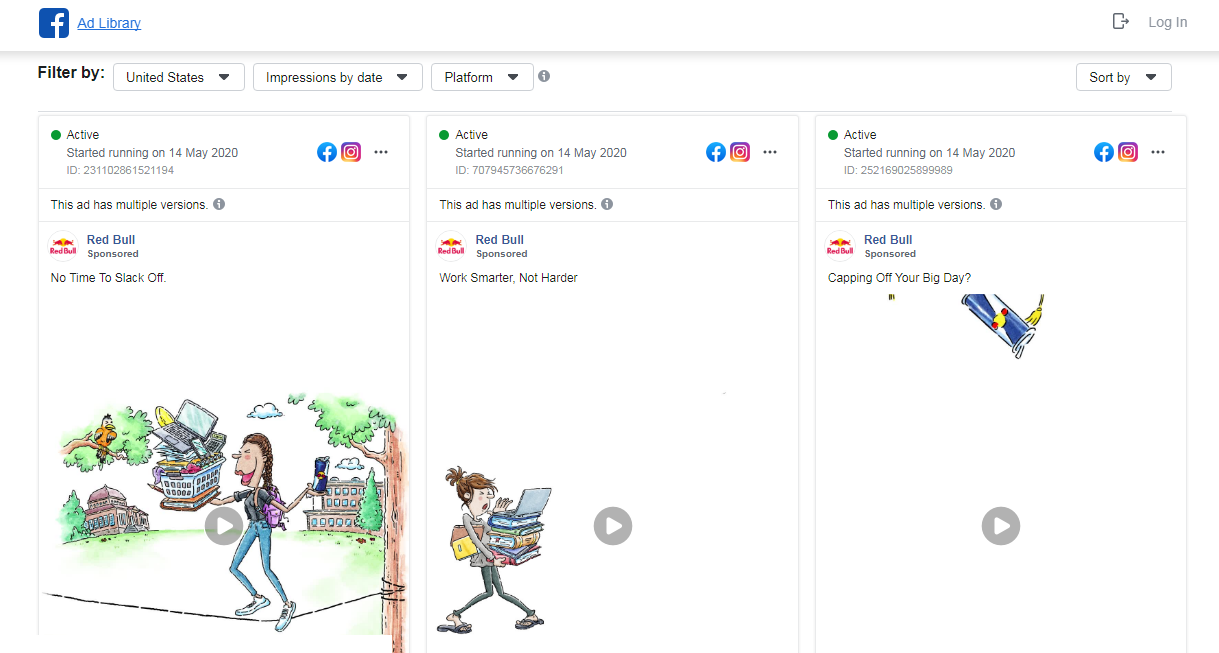Screen dimensions: 1219x653
Task: Expand the Impressions by date filter
Action: click(338, 77)
